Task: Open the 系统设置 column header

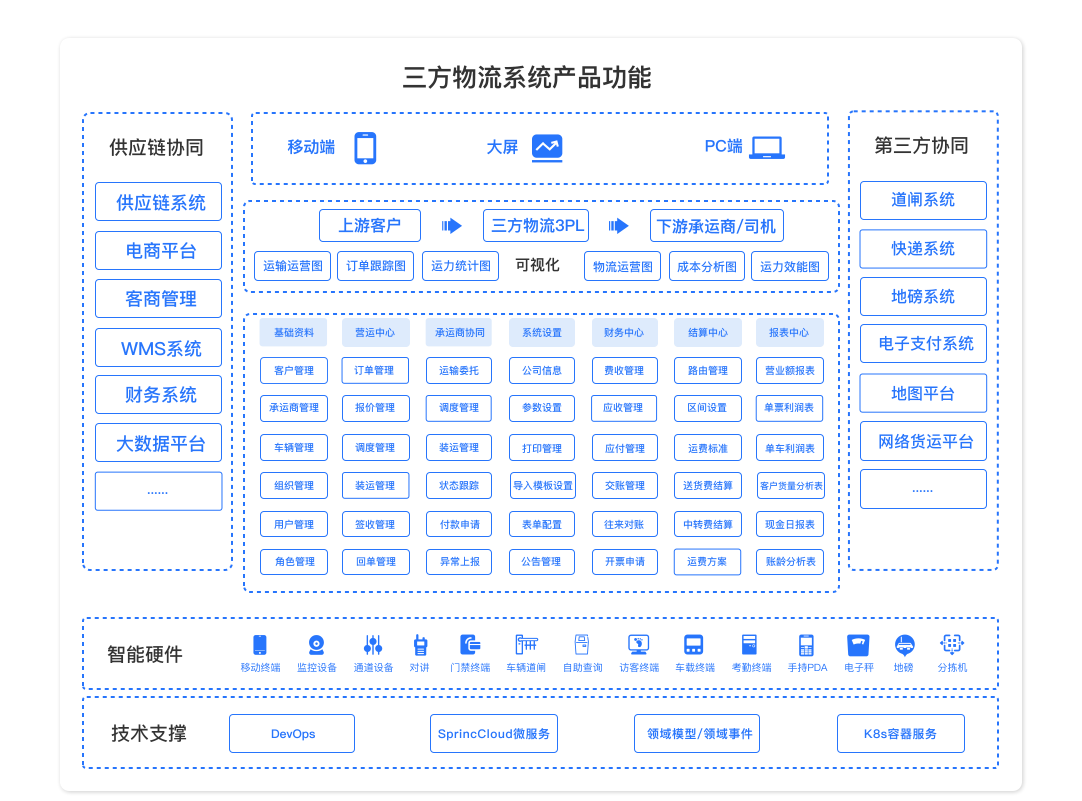Action: click(542, 333)
